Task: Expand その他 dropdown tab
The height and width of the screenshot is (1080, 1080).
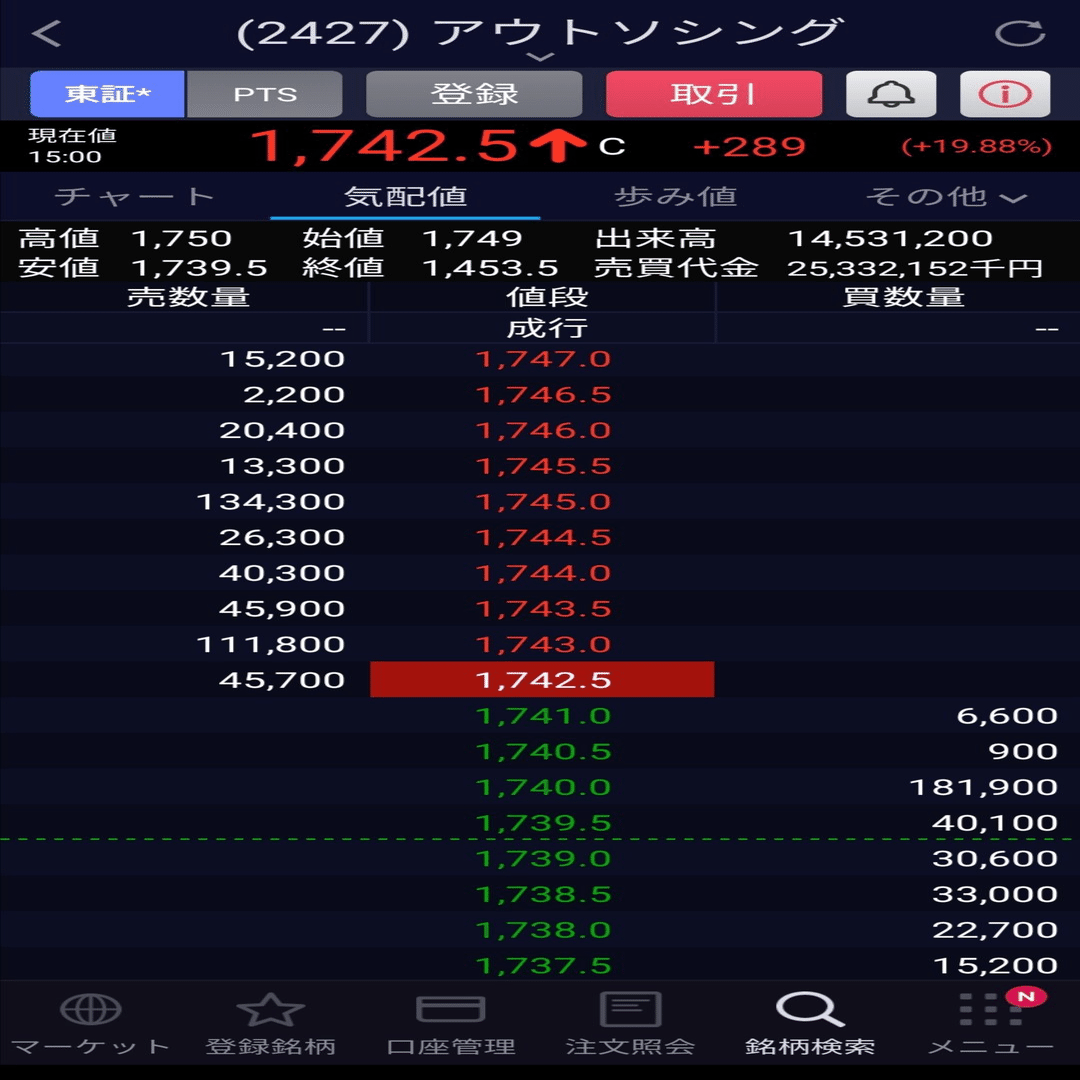Action: point(946,197)
